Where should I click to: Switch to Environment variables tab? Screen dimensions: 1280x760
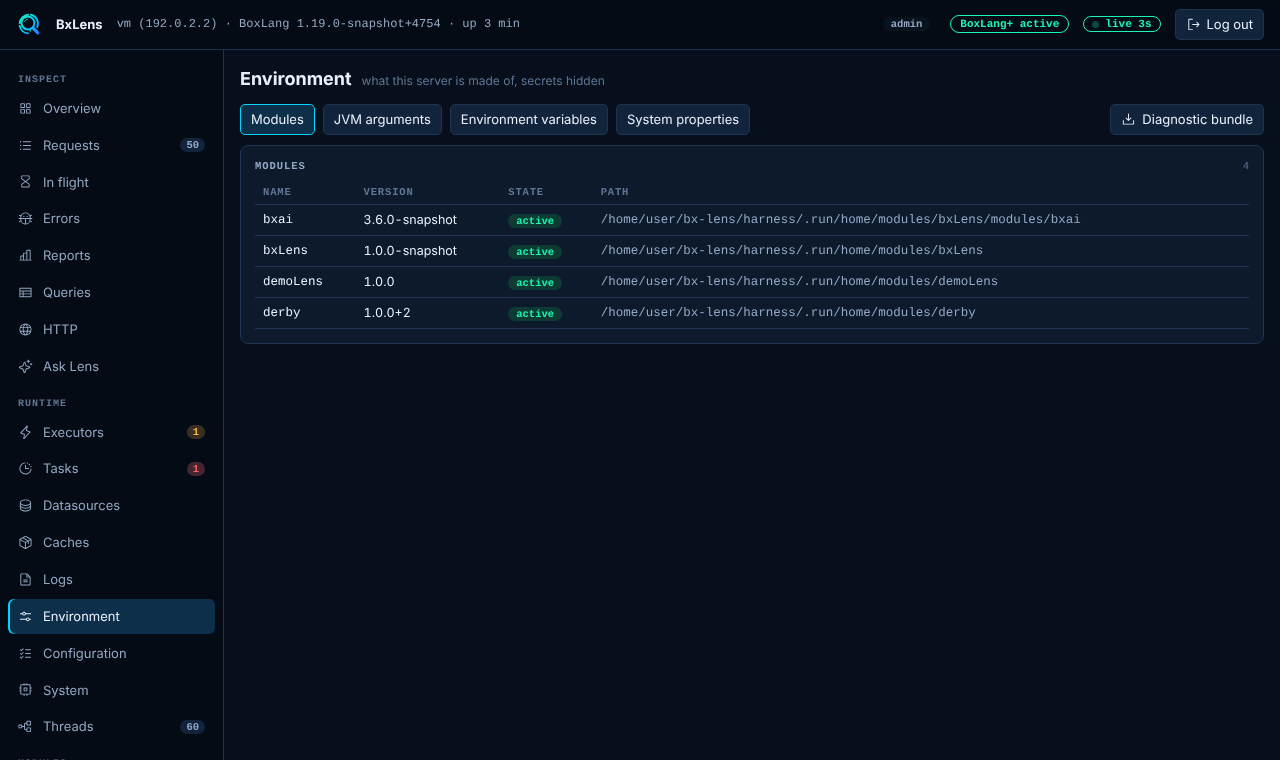point(528,119)
